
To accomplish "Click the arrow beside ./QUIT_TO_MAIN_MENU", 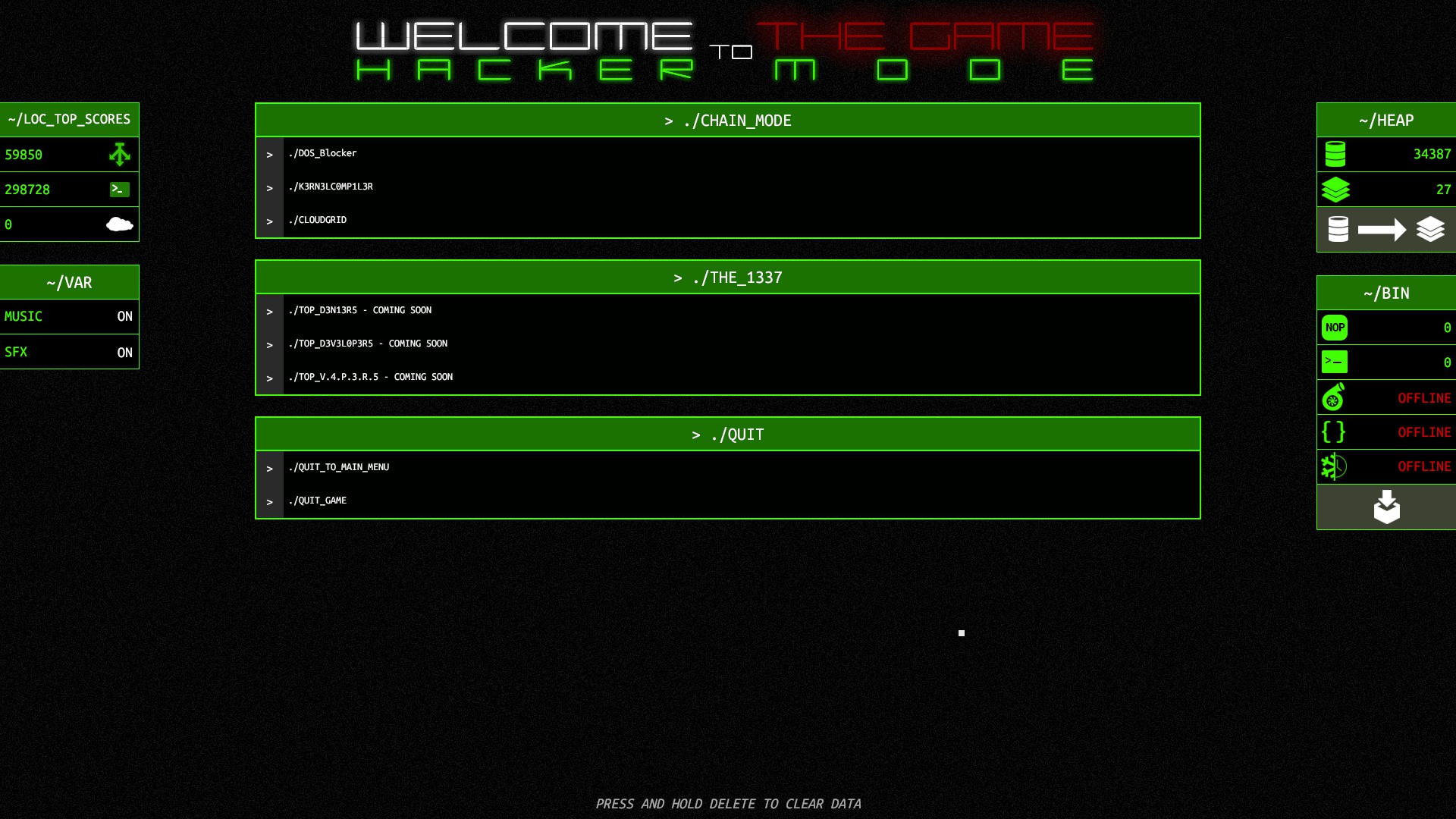I will click(269, 469).
